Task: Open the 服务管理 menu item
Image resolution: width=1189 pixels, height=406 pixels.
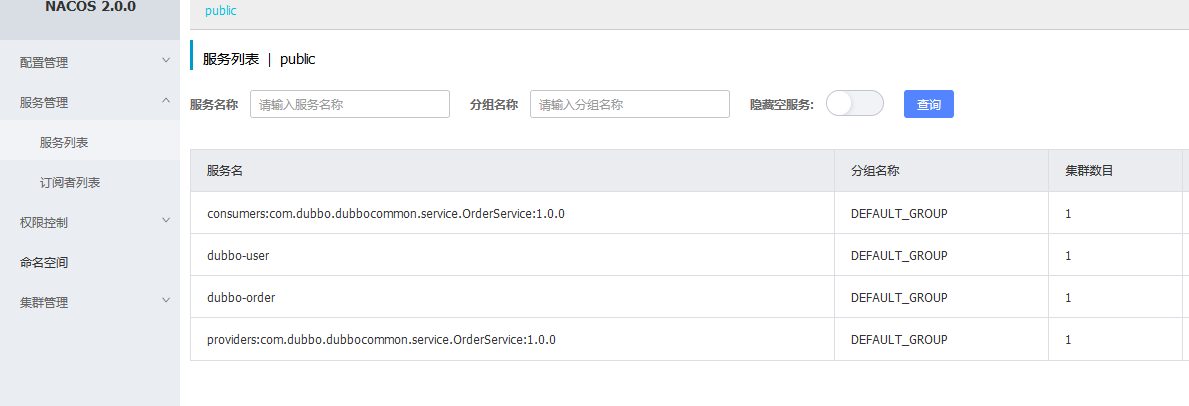Action: pos(90,102)
